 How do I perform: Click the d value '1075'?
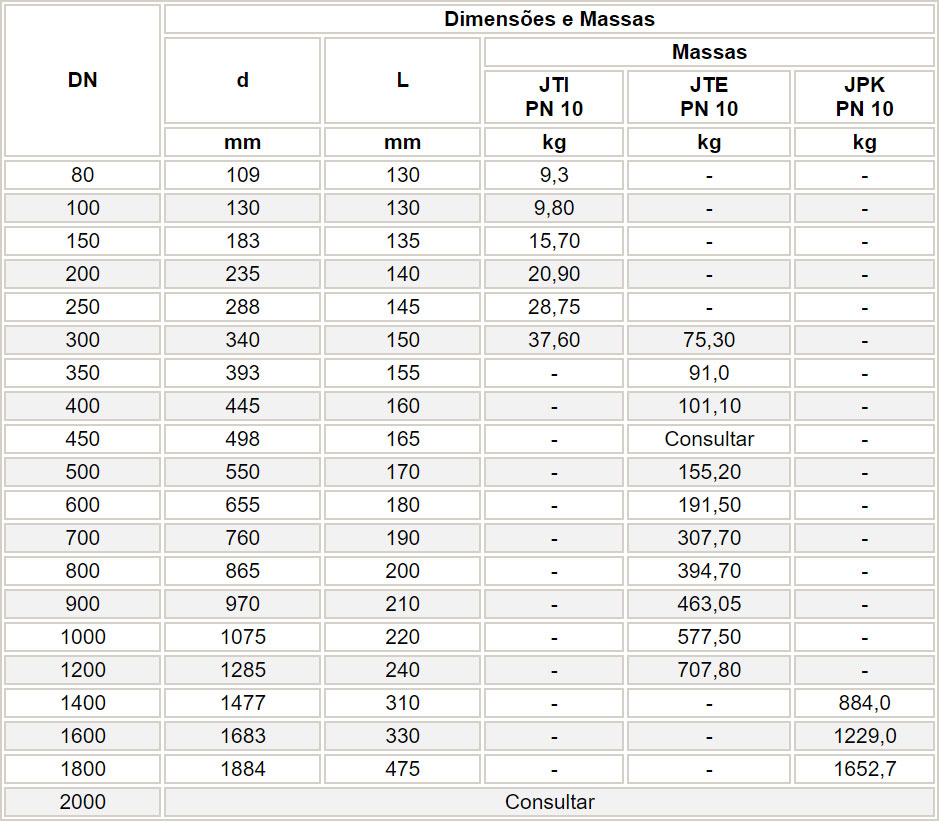coord(243,636)
